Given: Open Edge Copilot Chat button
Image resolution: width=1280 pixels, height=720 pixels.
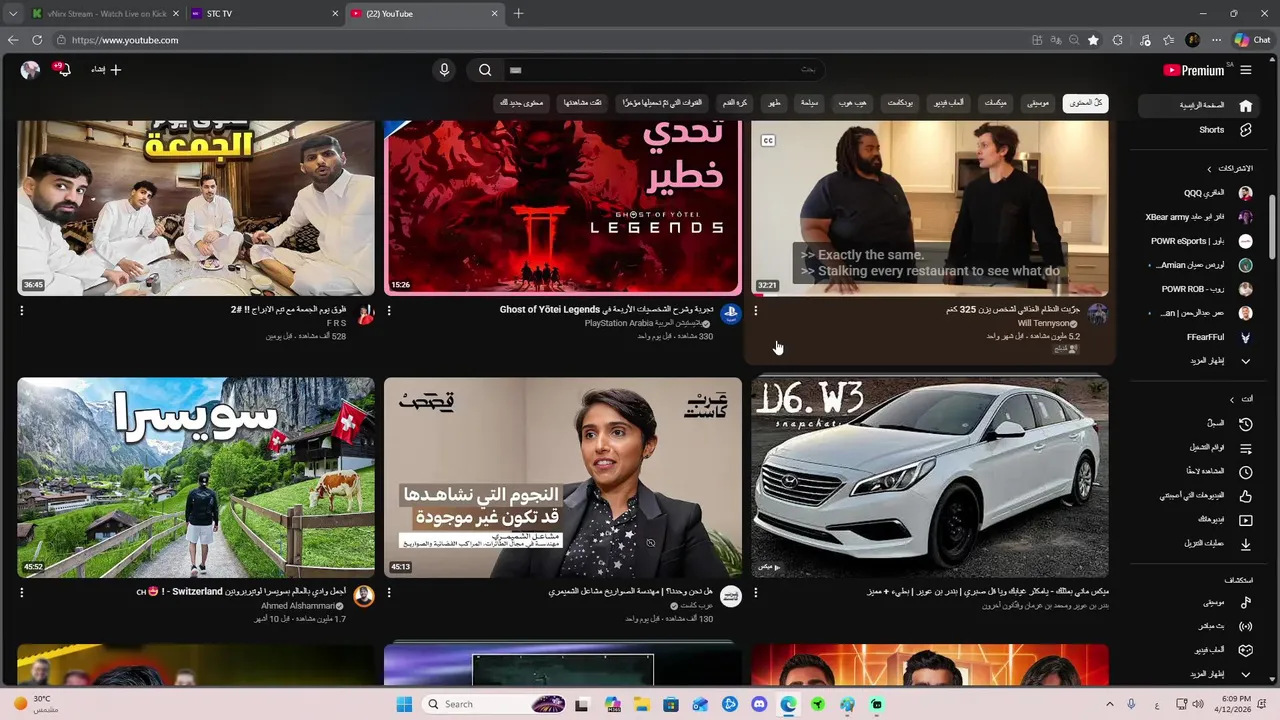Looking at the screenshot, I should click(1253, 40).
